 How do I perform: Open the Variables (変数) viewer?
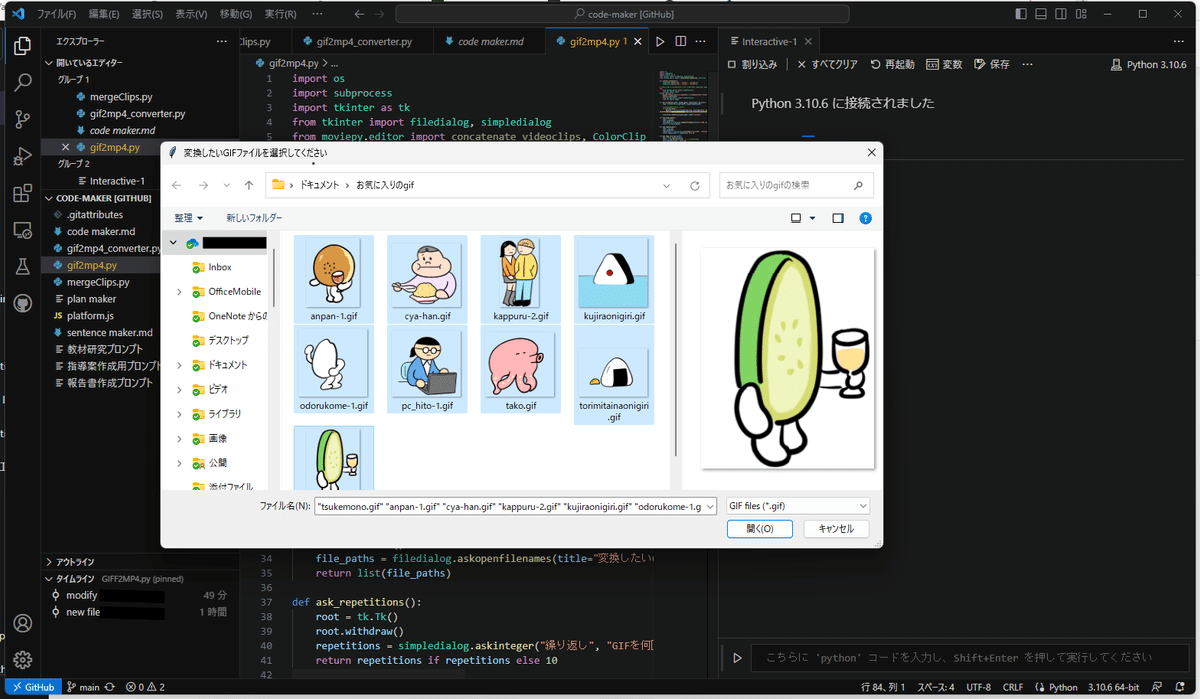[x=944, y=64]
